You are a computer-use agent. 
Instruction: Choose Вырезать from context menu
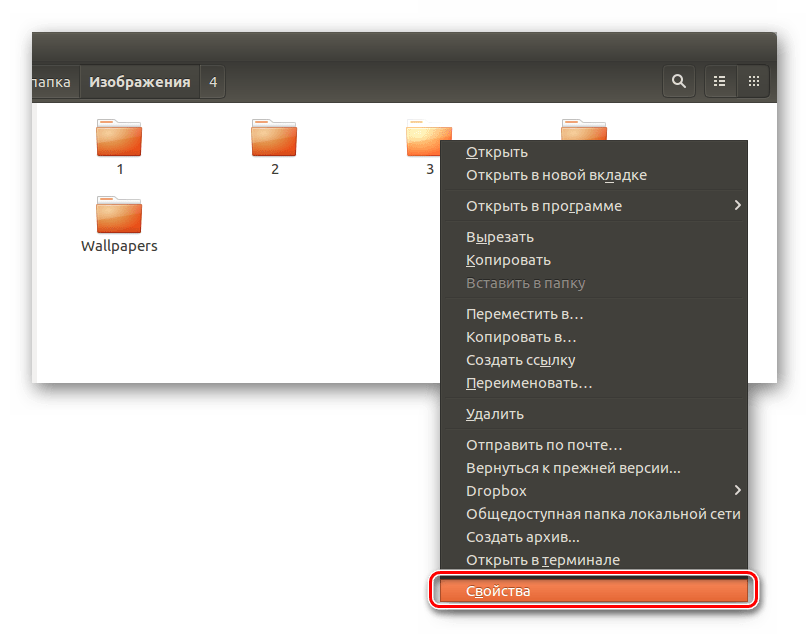[500, 237]
